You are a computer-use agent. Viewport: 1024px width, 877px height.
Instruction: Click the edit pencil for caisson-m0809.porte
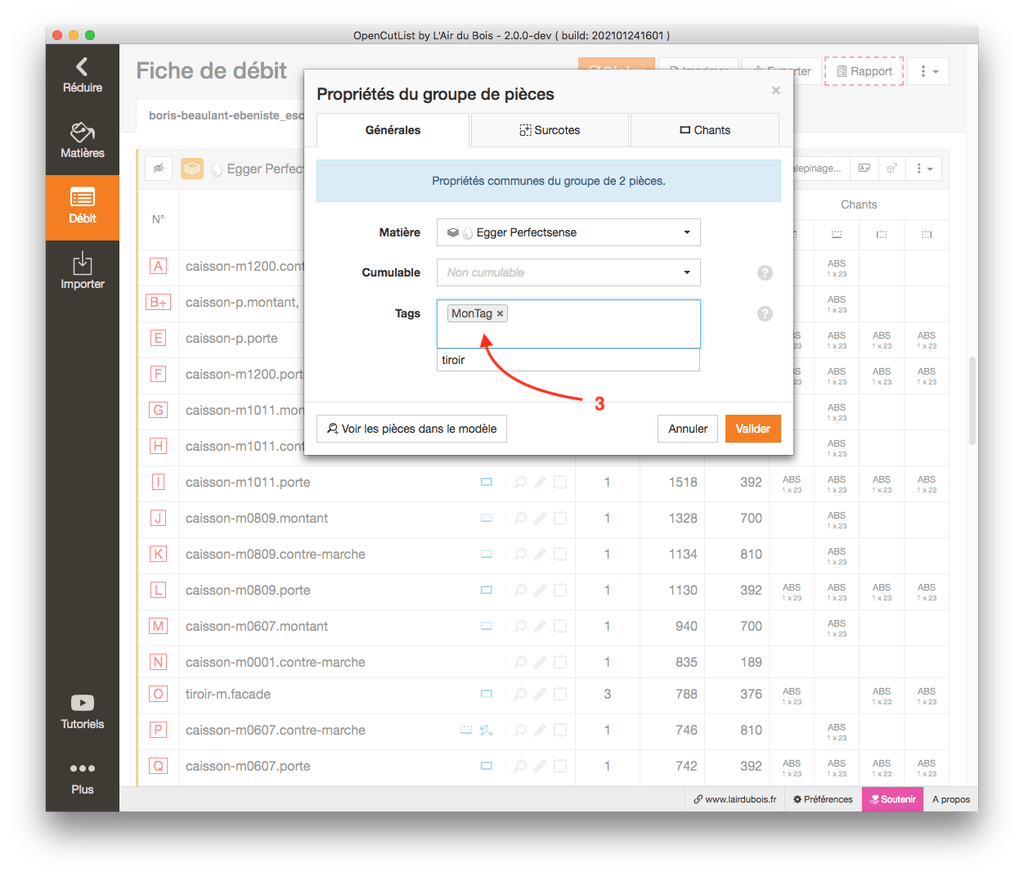(x=540, y=590)
